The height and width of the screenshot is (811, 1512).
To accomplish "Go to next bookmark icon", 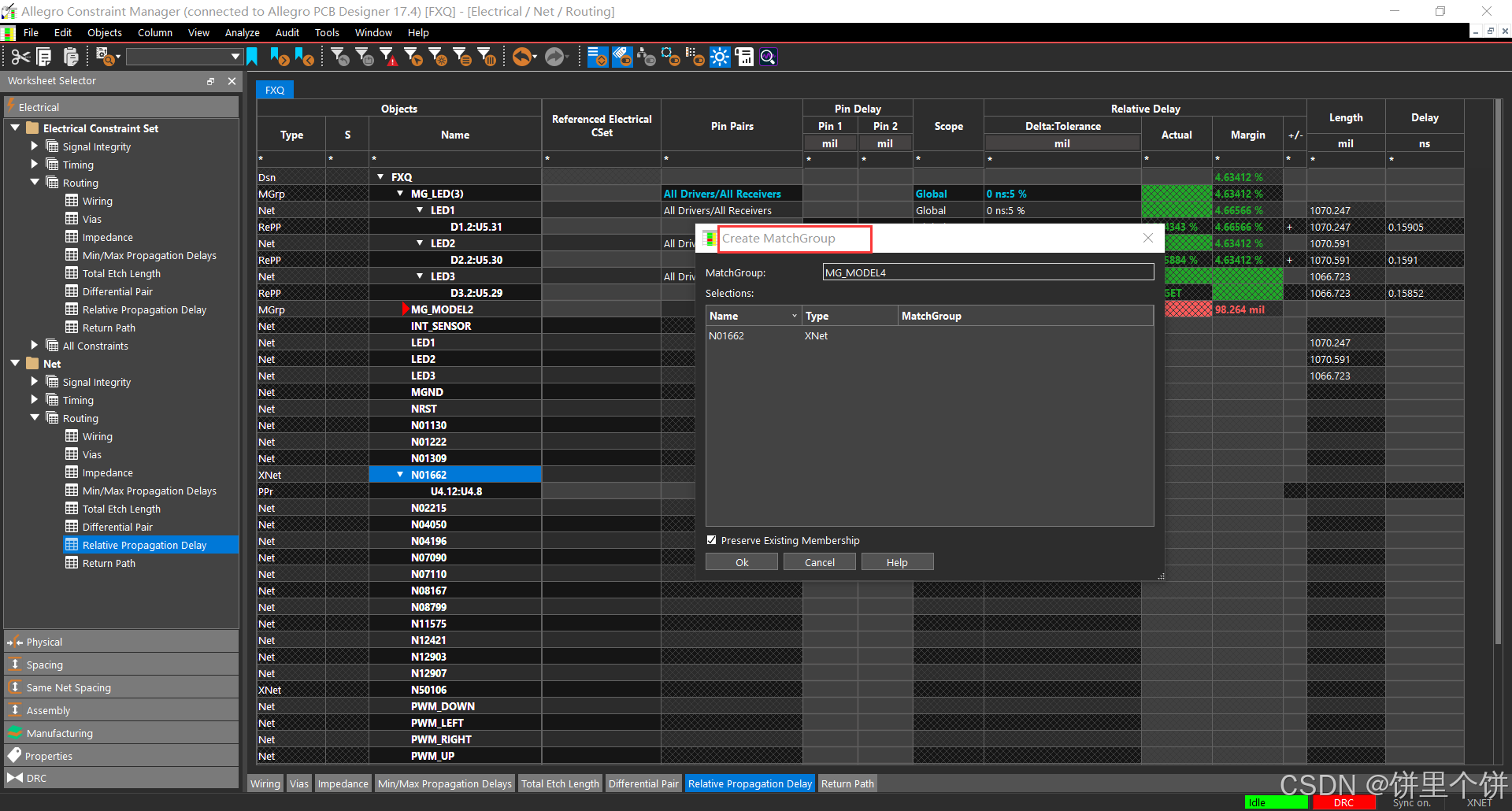I will point(279,57).
